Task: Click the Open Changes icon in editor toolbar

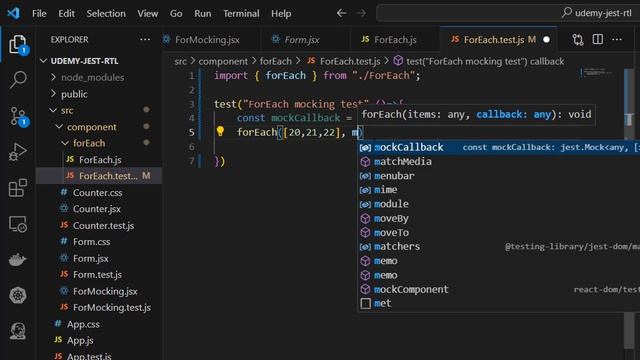Action: [x=578, y=40]
